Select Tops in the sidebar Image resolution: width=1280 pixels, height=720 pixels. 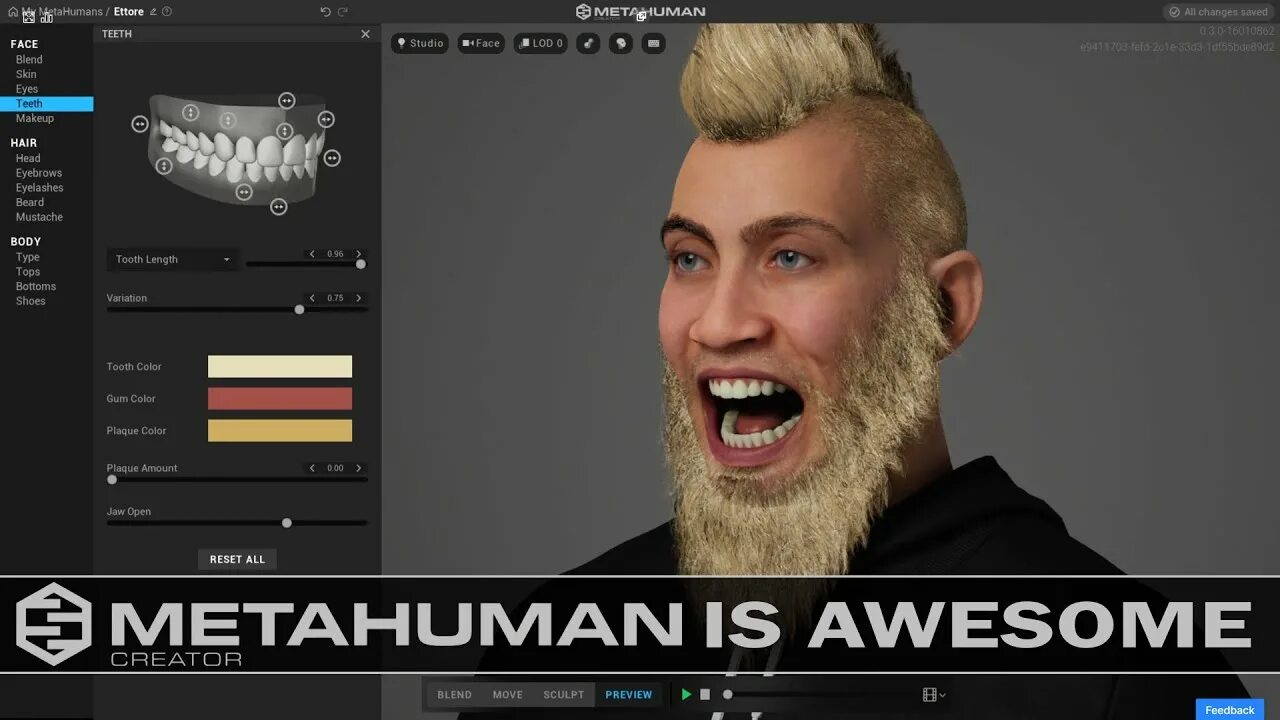[28, 272]
